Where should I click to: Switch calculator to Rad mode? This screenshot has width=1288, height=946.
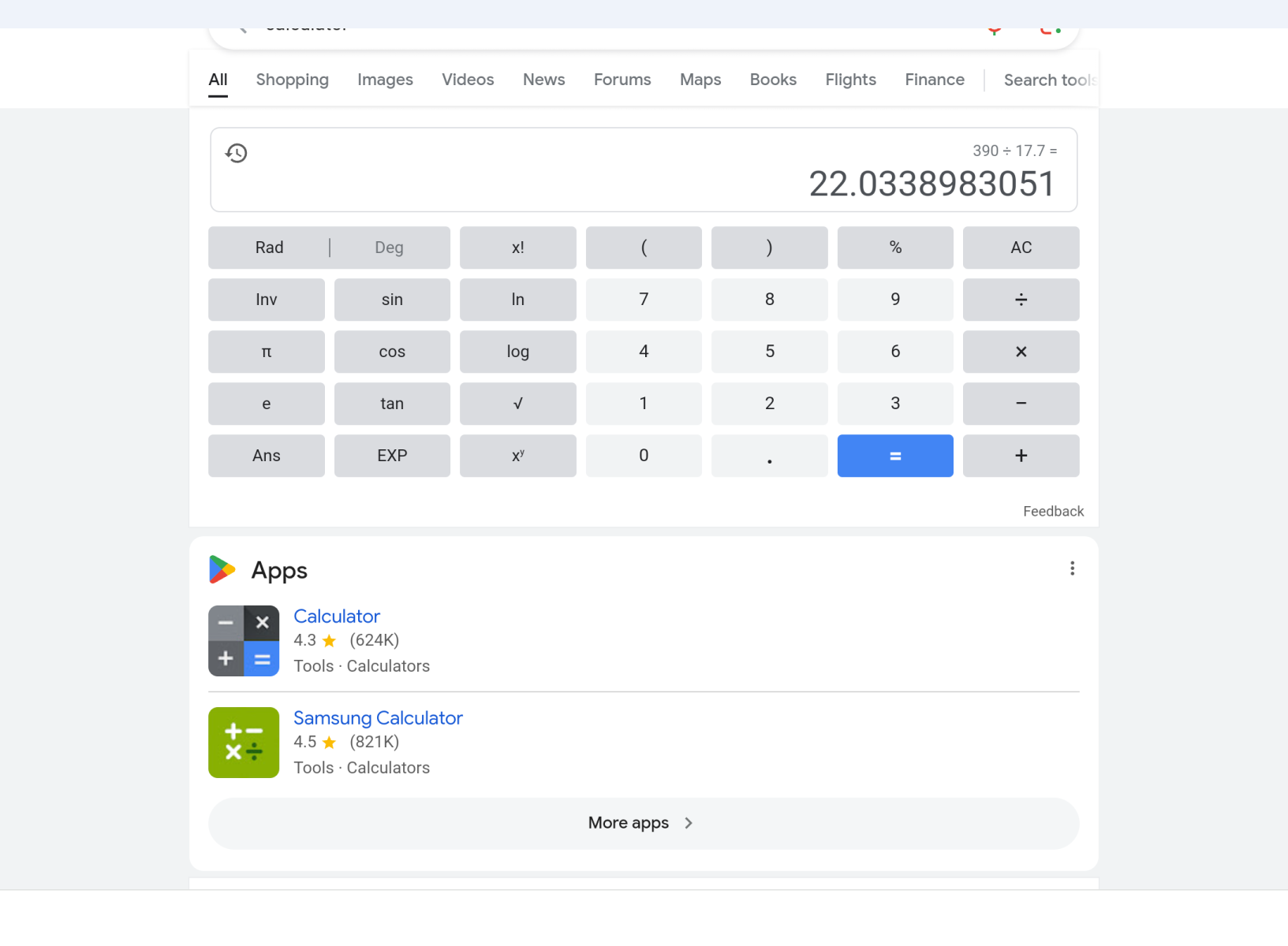[269, 248]
